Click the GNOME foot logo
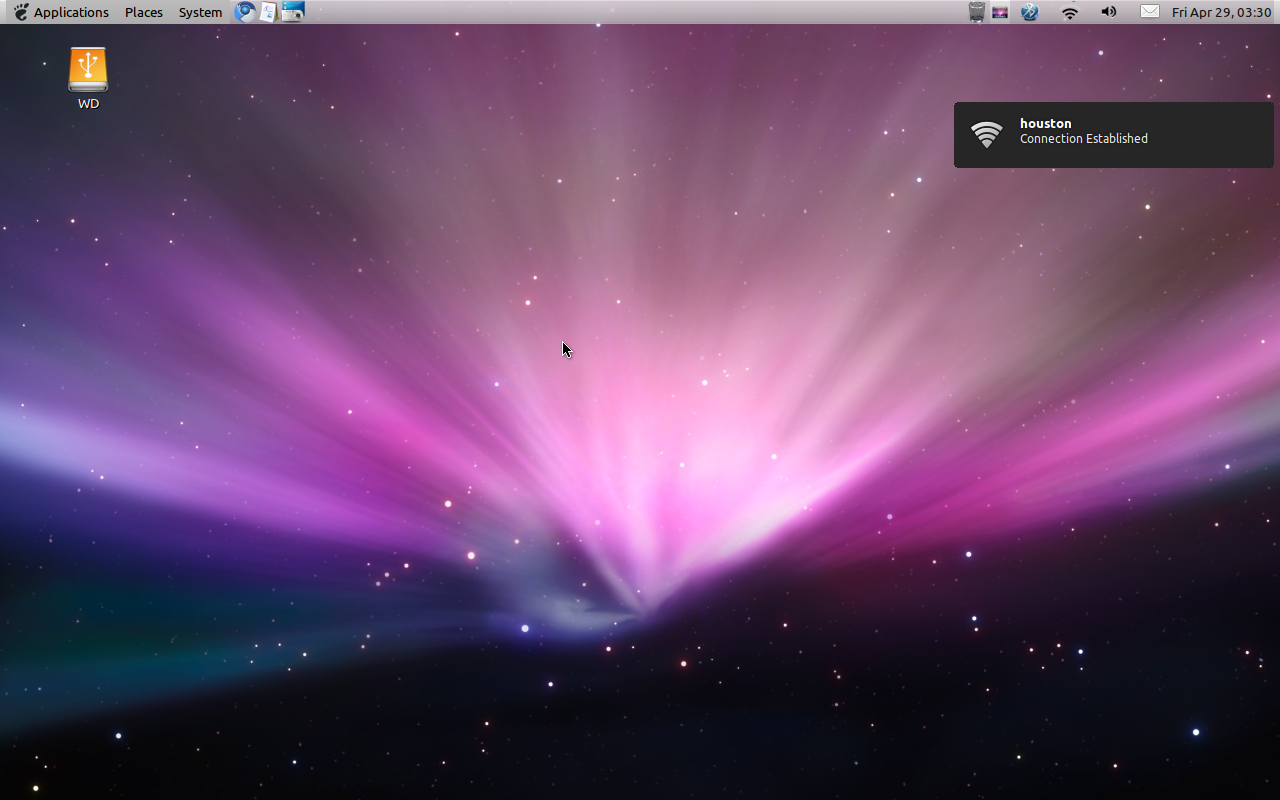Viewport: 1280px width, 800px height. tap(21, 12)
